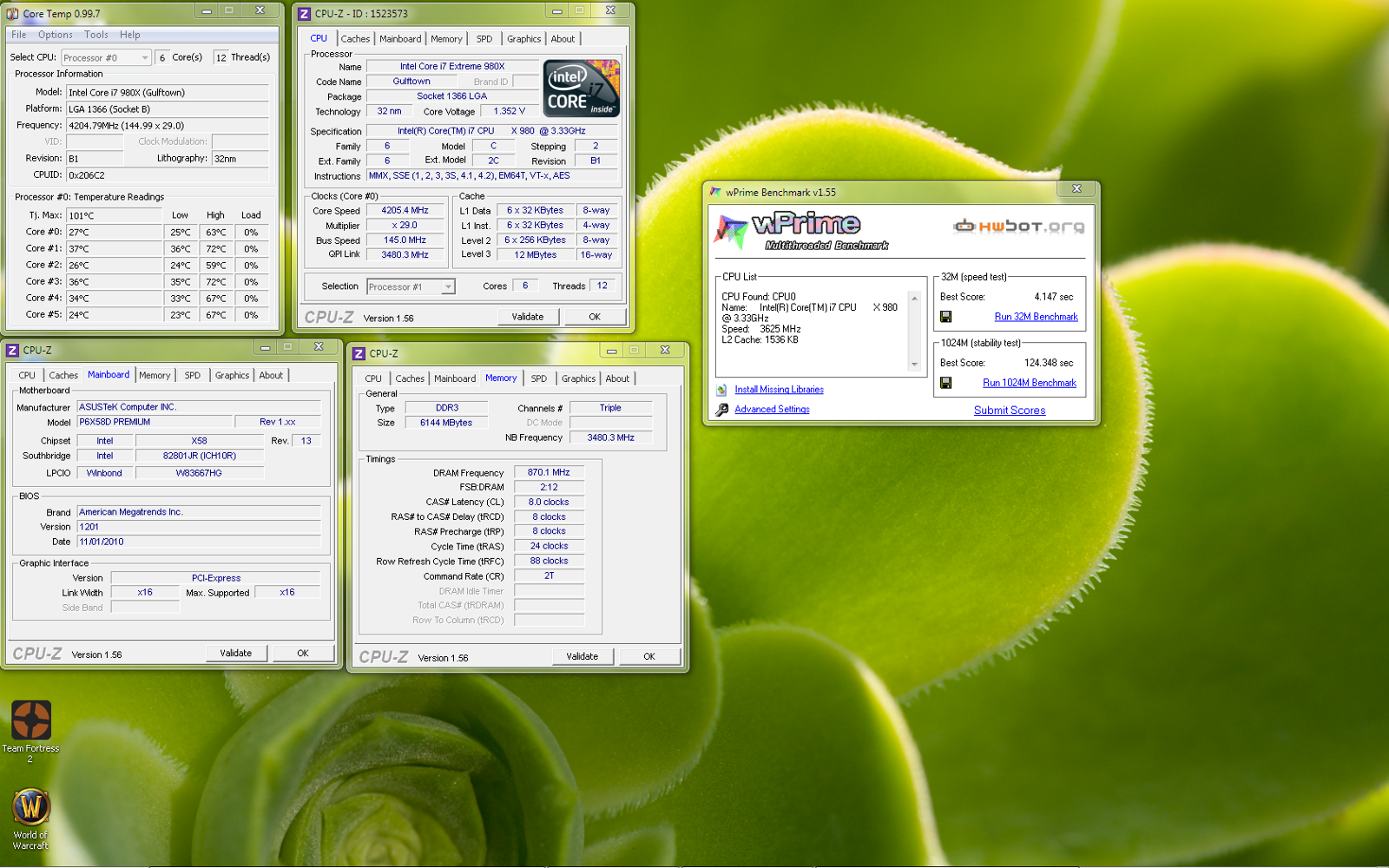Switch to Mainboard tab in CPU-Z ID window
This screenshot has height=868, width=1389.
[x=400, y=39]
